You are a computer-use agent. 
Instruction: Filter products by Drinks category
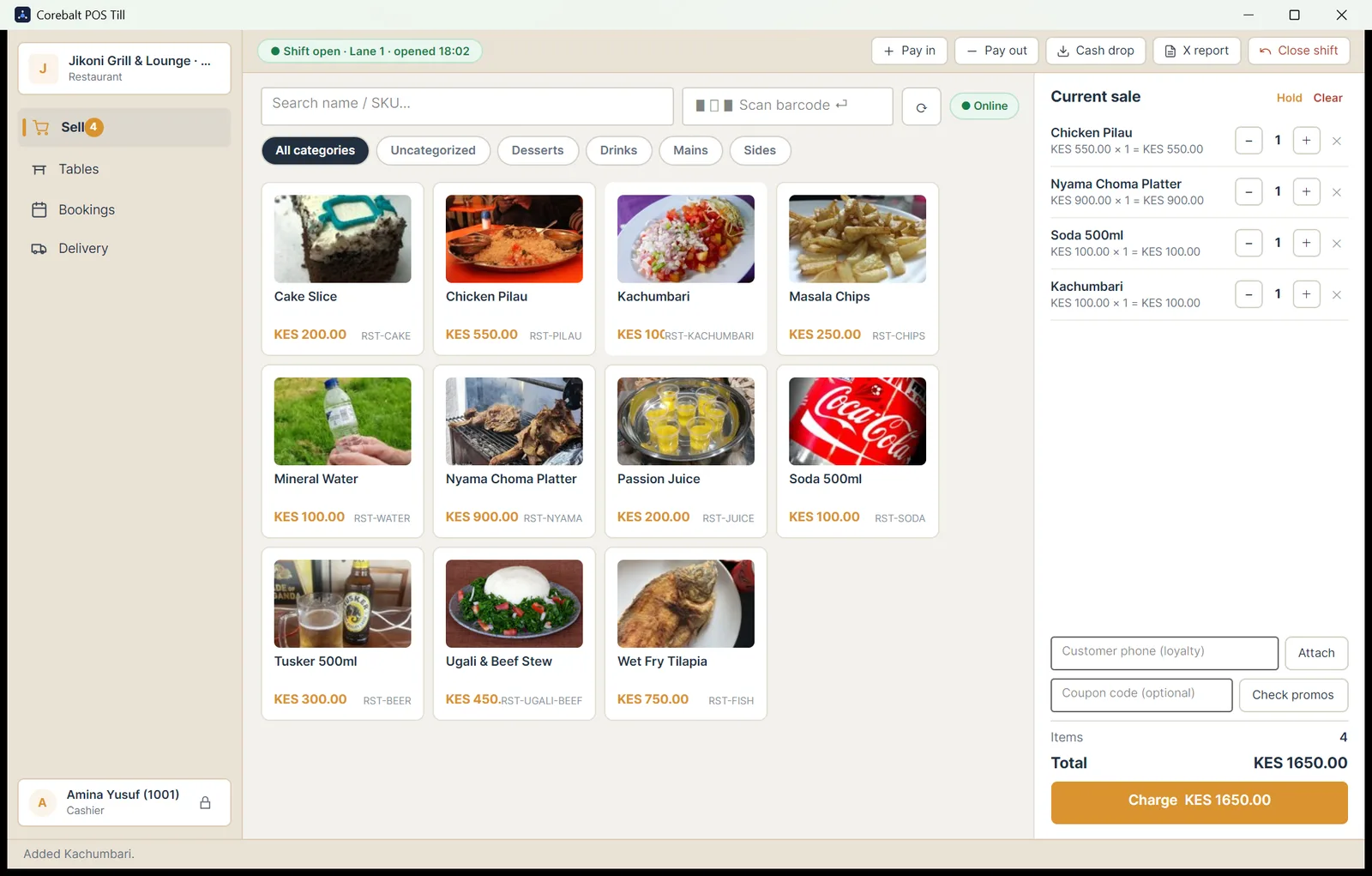618,150
